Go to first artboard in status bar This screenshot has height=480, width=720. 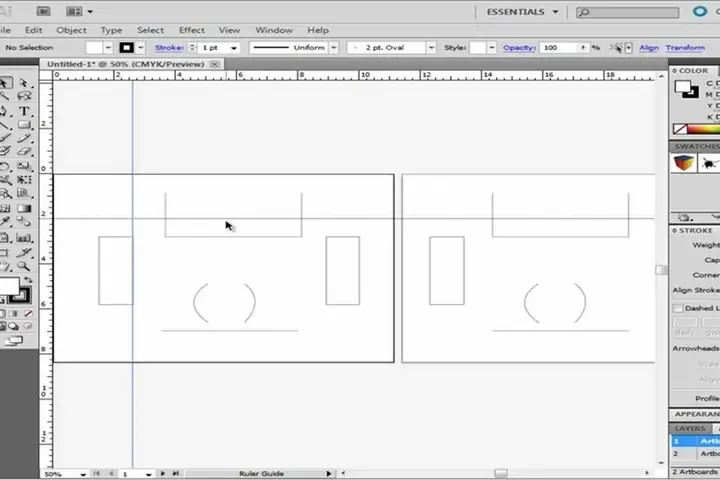pyautogui.click(x=96, y=473)
